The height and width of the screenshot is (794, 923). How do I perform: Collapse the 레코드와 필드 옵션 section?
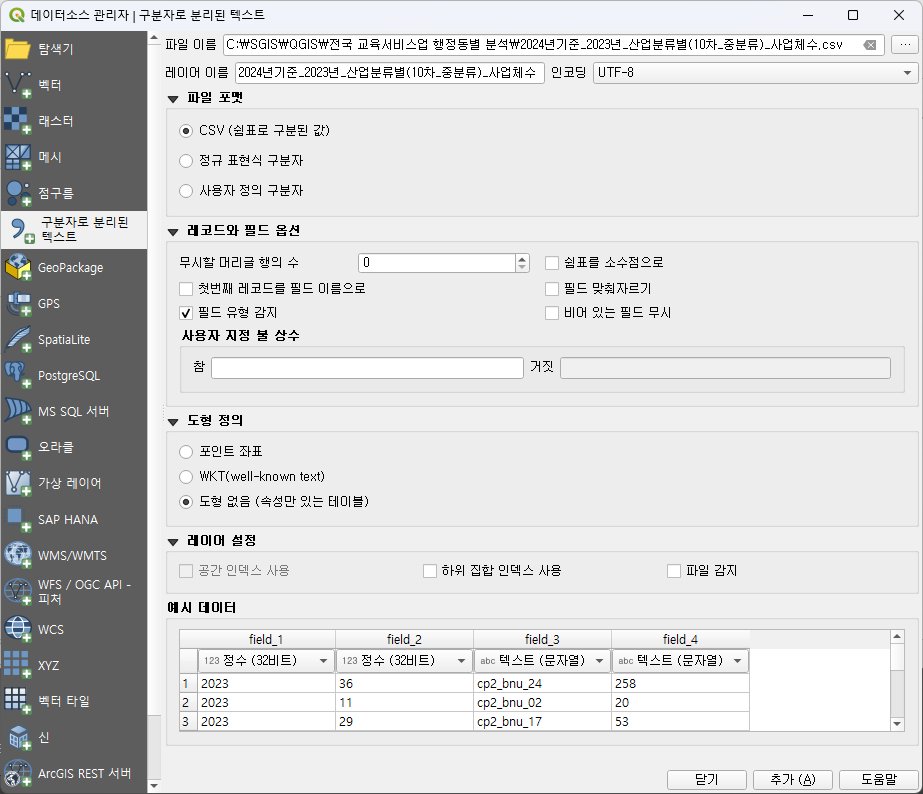coord(173,232)
